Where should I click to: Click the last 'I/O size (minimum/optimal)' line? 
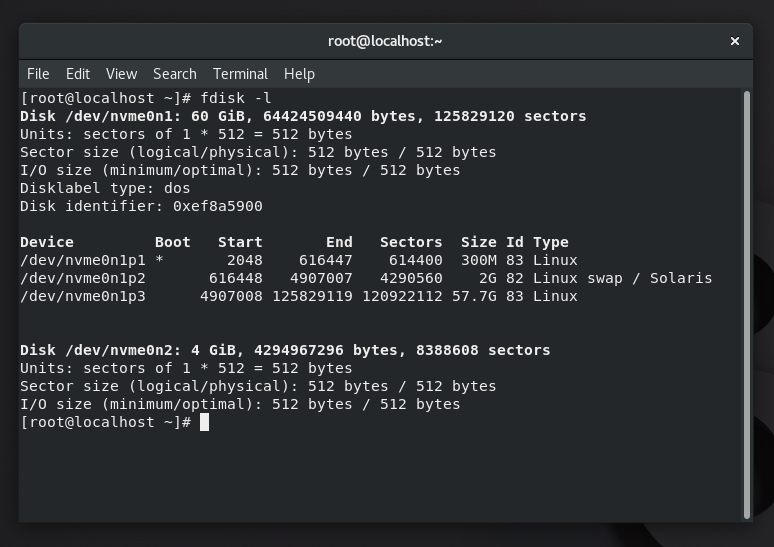(240, 404)
